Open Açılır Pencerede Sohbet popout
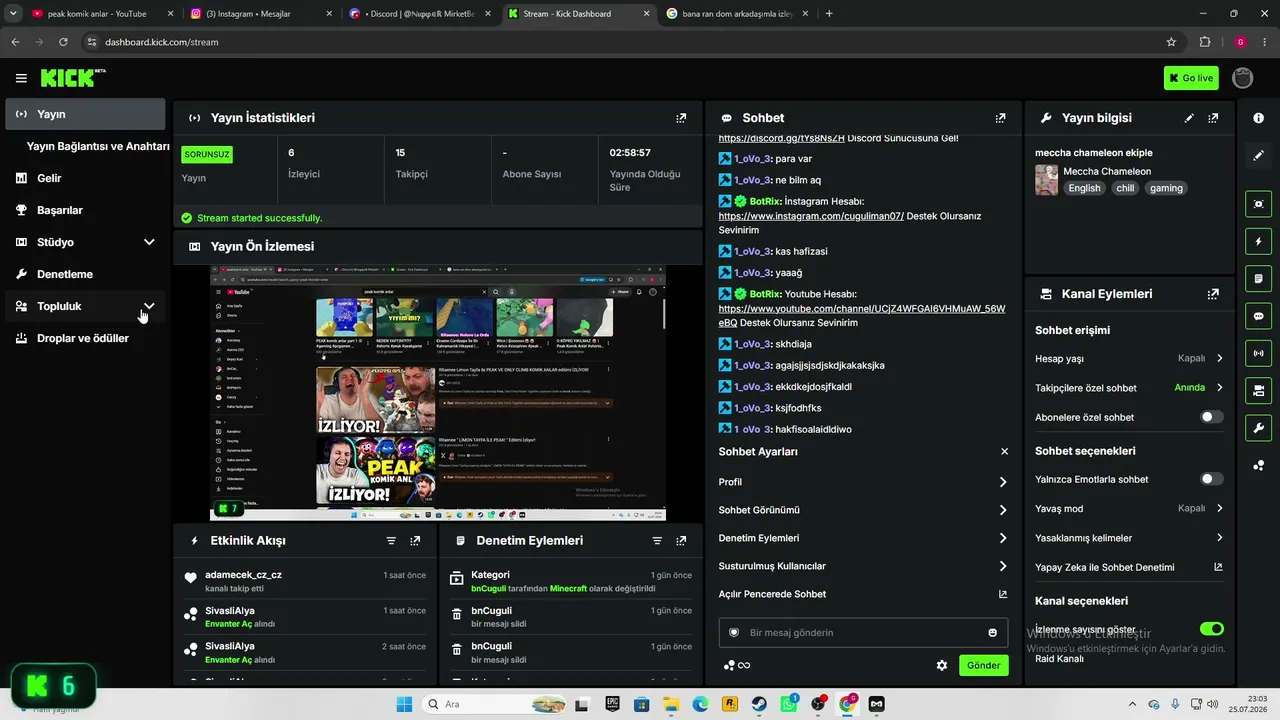This screenshot has height=720, width=1280. pyautogui.click(x=862, y=594)
